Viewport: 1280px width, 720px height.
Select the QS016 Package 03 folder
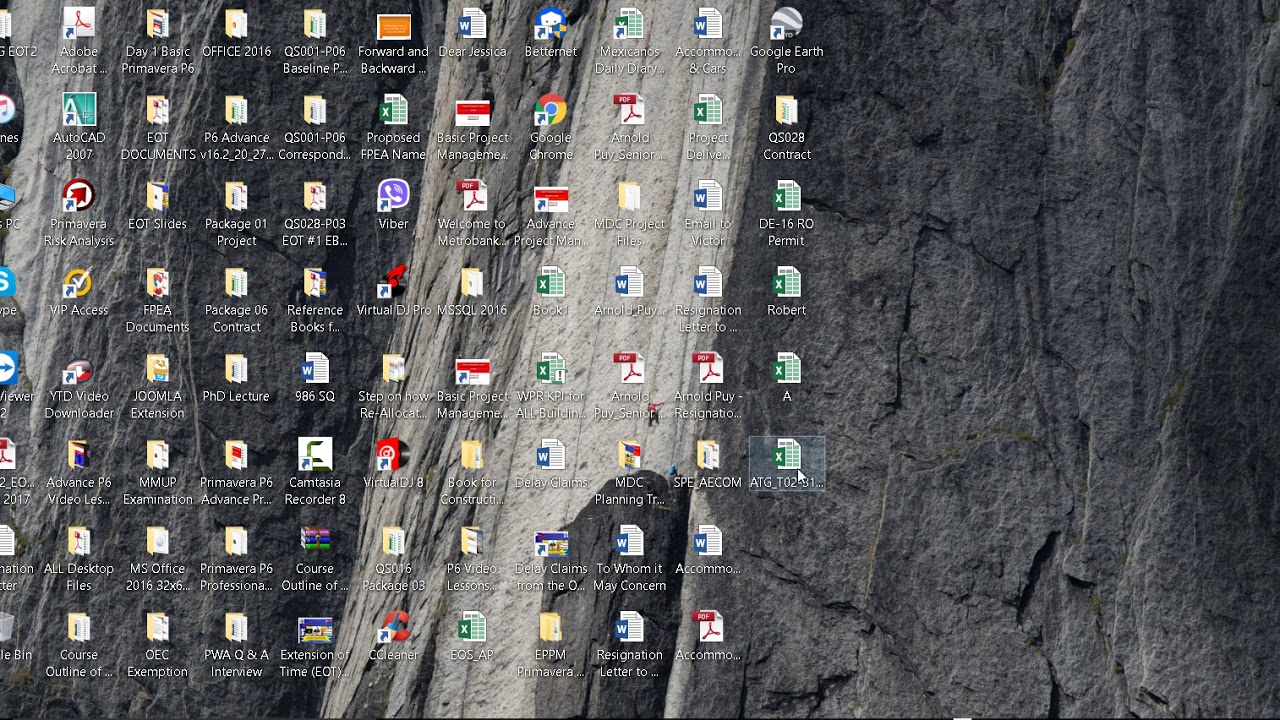pyautogui.click(x=393, y=540)
